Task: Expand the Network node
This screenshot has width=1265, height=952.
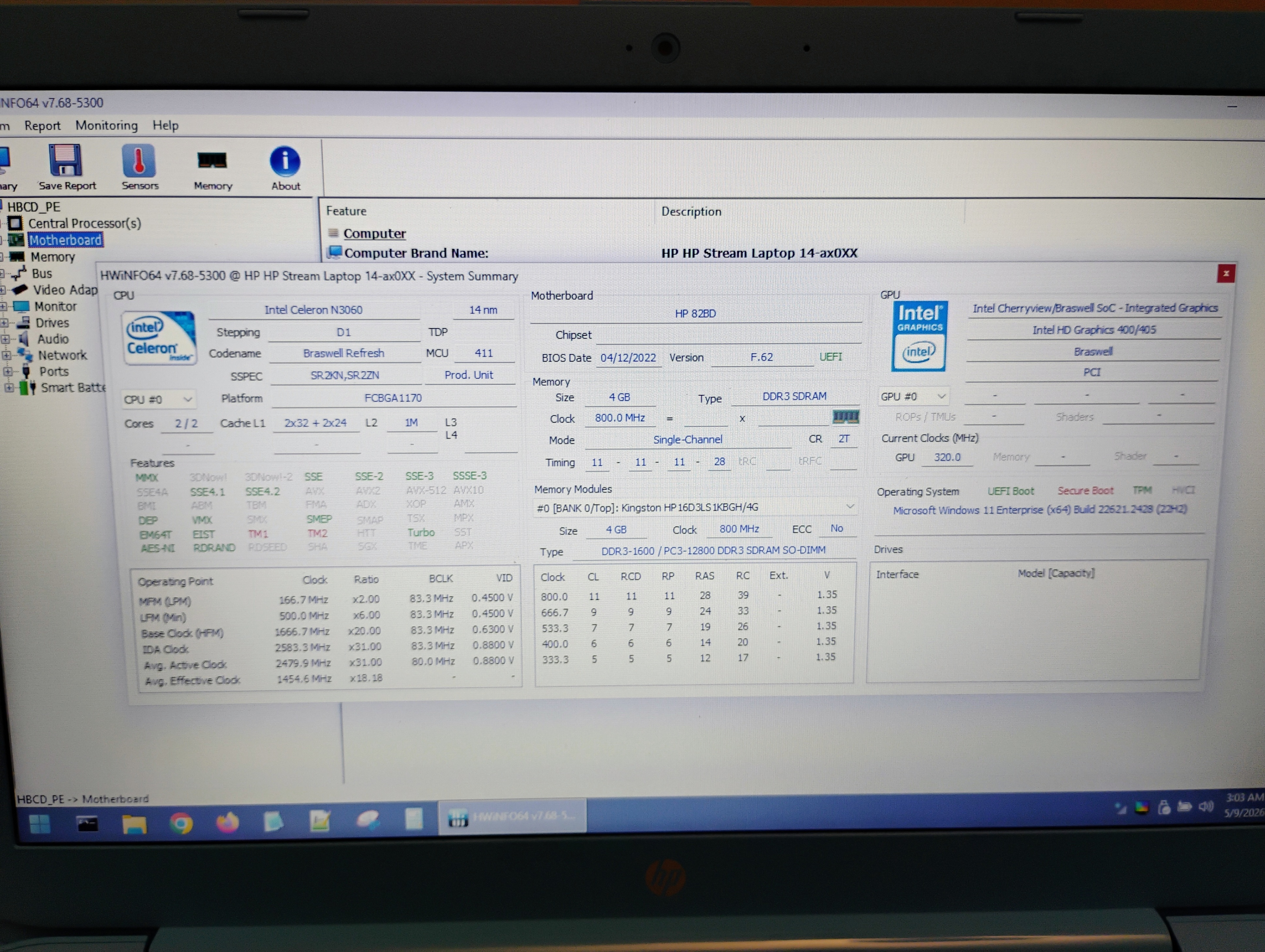Action: 7,355
